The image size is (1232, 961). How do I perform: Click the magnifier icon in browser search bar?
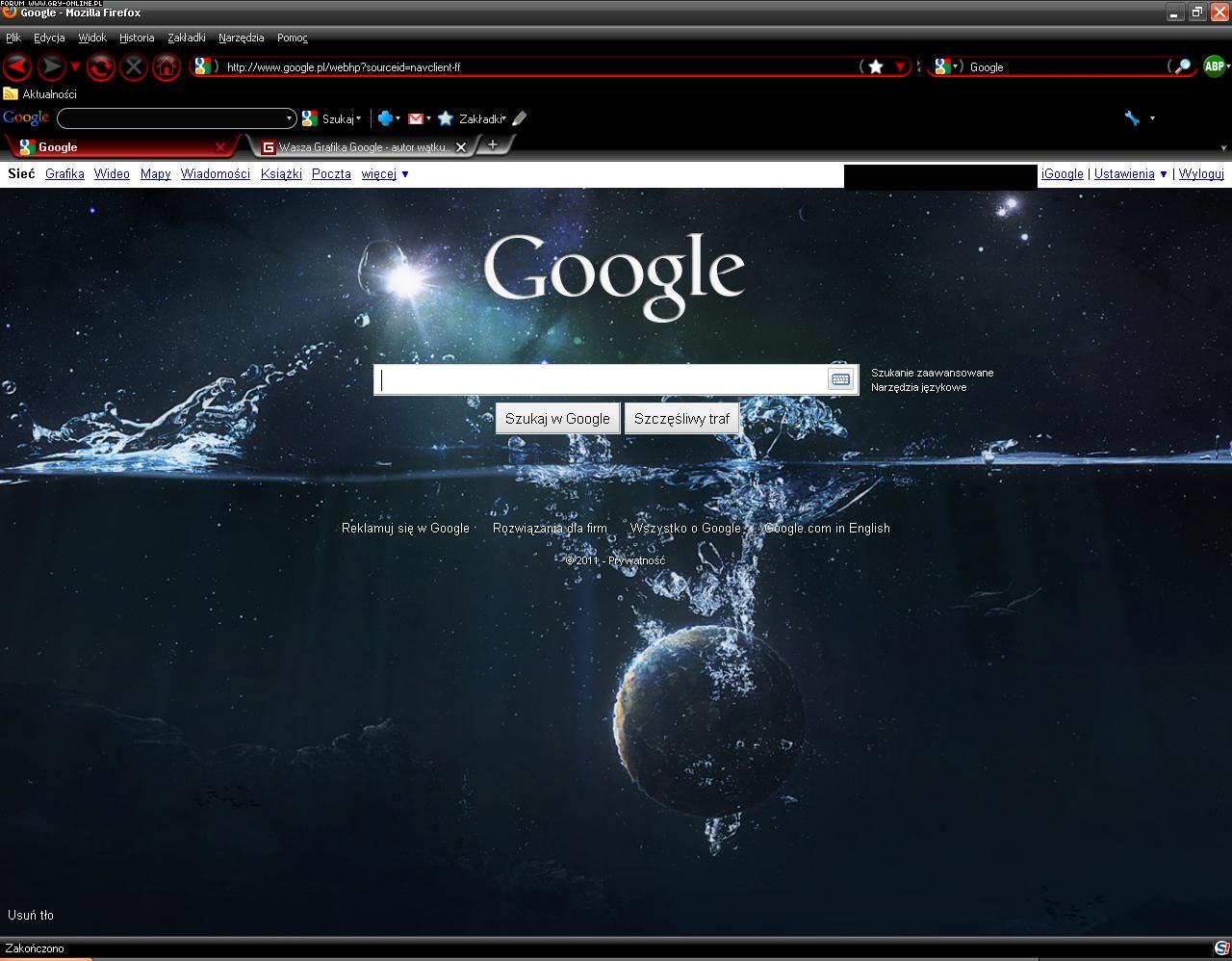[x=1182, y=66]
